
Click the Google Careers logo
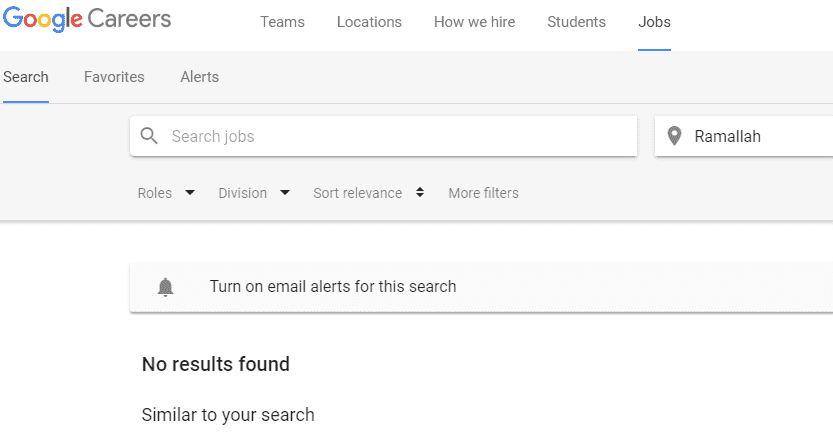pos(86,20)
